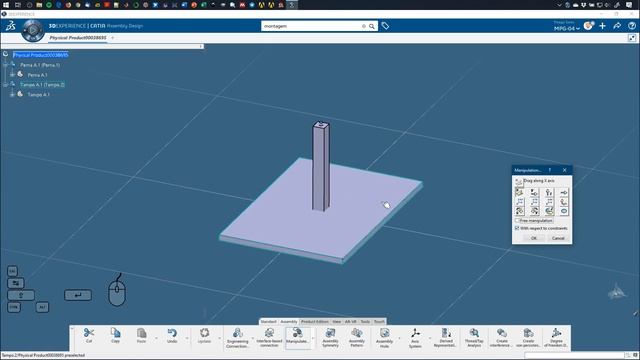
Task: Open the dropdown arrow beside Manipulate
Action: (313, 338)
